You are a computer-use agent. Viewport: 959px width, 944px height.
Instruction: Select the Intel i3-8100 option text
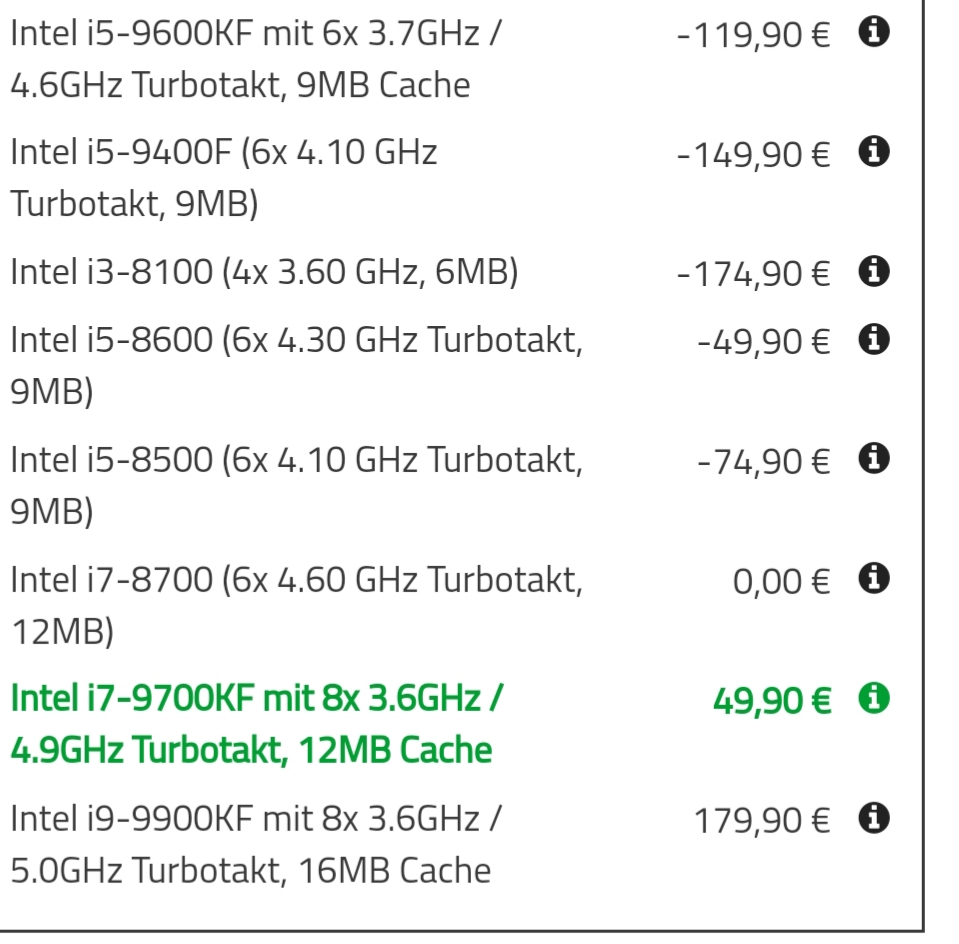pos(264,270)
